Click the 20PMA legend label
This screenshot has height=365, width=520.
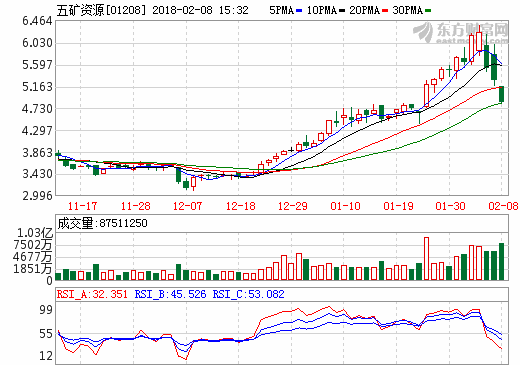tap(365, 10)
